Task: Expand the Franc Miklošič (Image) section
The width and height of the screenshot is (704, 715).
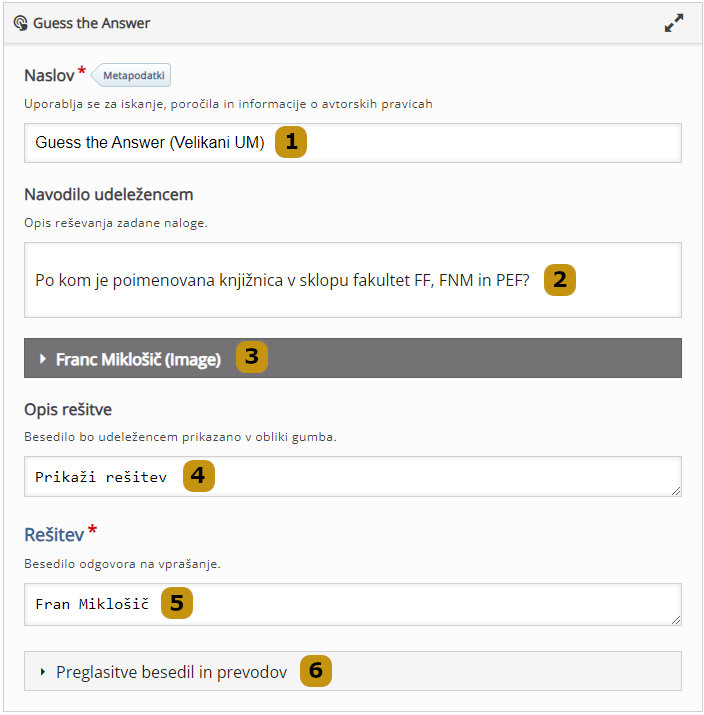Action: 138,359
